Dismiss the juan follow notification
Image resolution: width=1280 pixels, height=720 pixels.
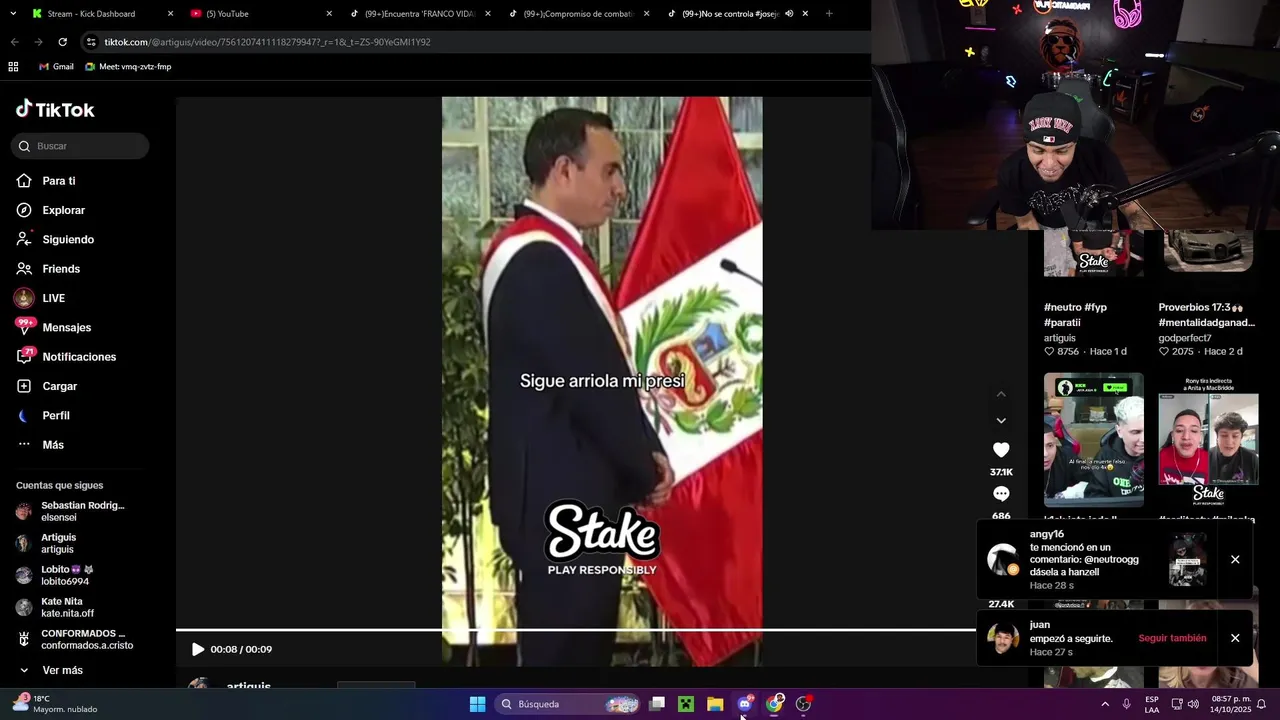coord(1235,638)
